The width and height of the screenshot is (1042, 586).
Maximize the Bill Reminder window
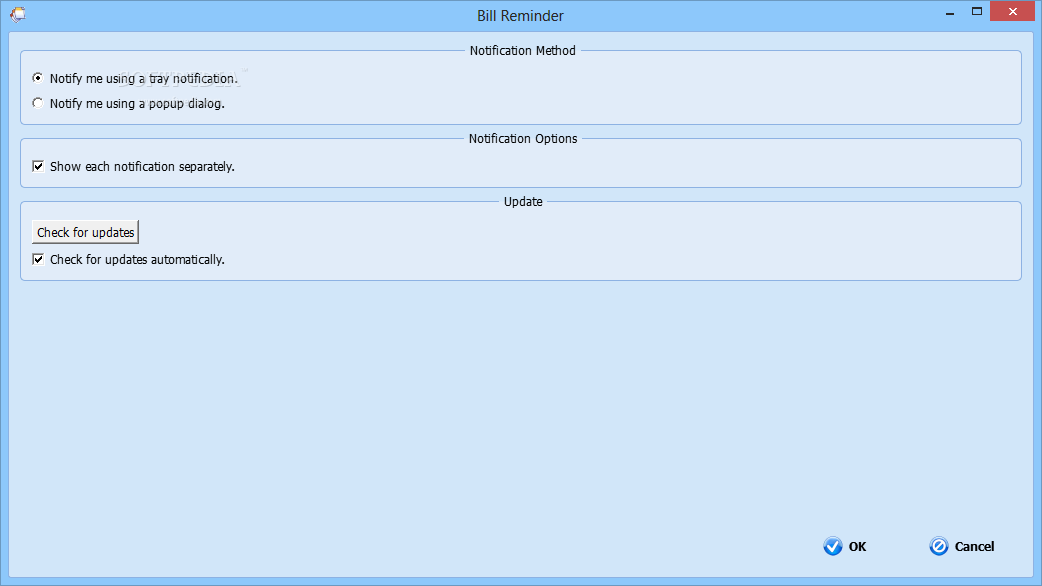(977, 11)
